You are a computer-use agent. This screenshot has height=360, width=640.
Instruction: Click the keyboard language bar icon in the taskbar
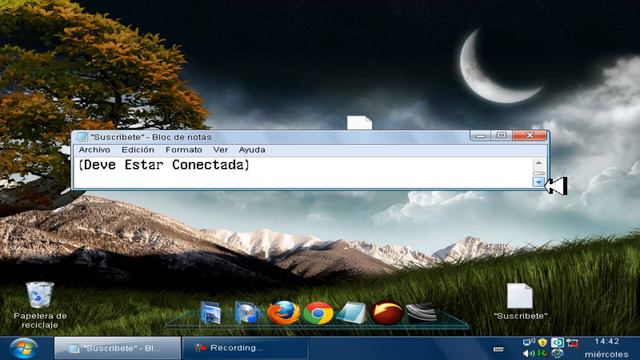tap(498, 349)
